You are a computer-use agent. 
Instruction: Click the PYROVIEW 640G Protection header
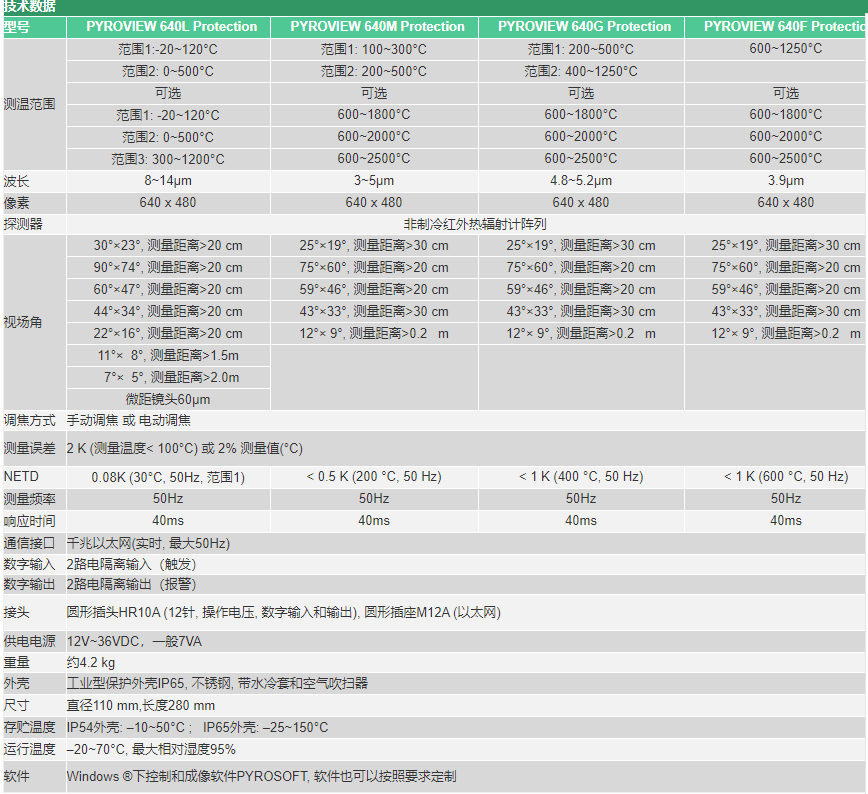tap(584, 27)
